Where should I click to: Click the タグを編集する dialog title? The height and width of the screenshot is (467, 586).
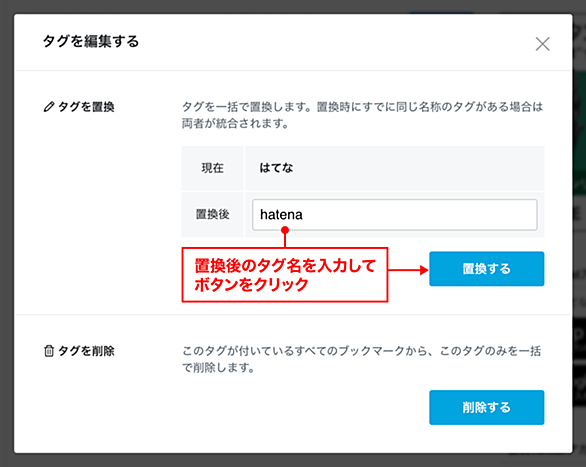tap(91, 41)
